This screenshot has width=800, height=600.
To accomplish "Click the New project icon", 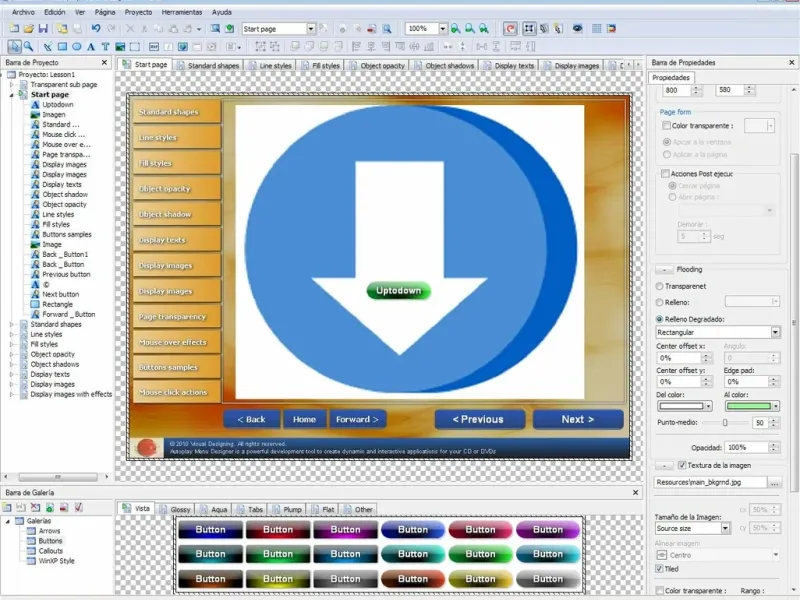I will [14, 29].
